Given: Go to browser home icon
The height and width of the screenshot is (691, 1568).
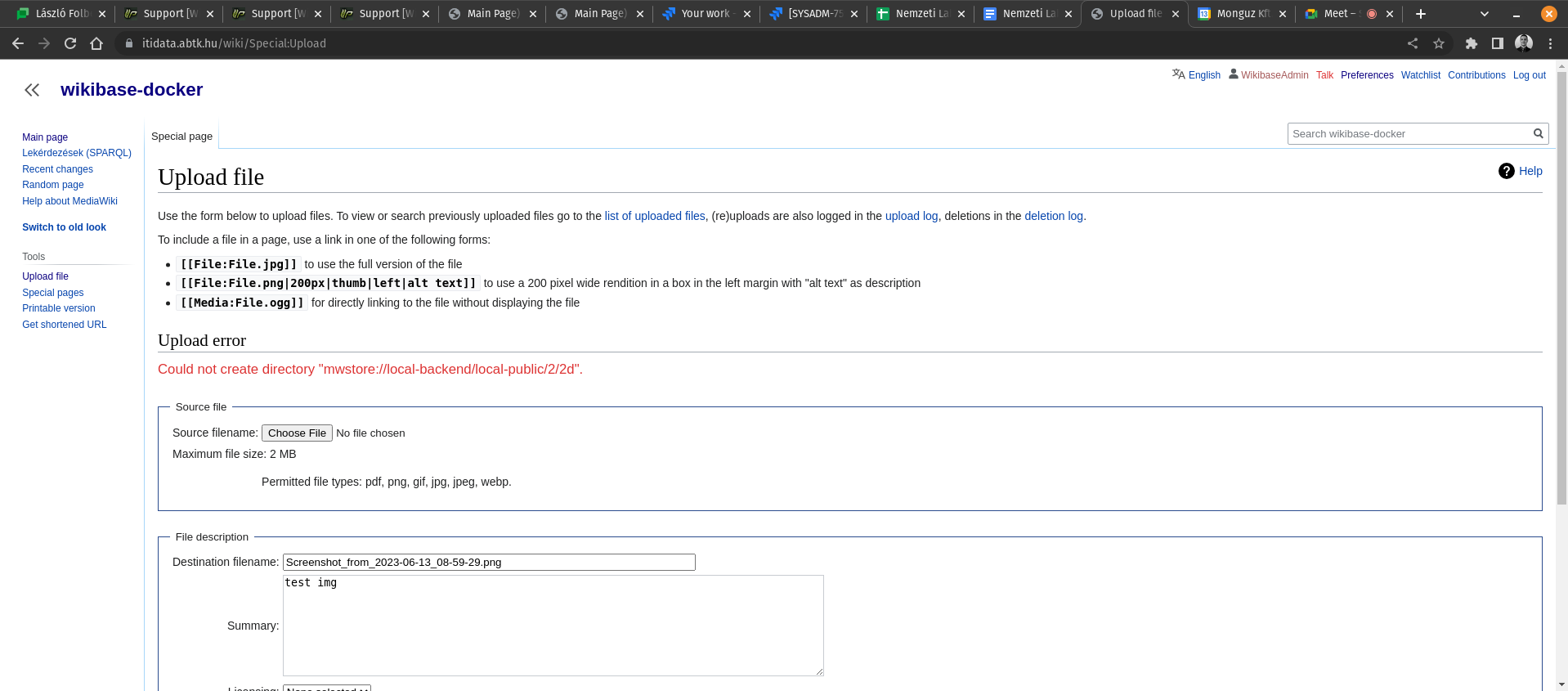Looking at the screenshot, I should (96, 43).
